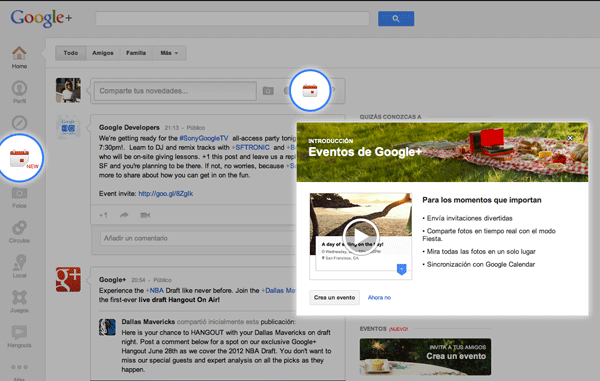Open the +SFTRONIC mention link

pos(250,147)
